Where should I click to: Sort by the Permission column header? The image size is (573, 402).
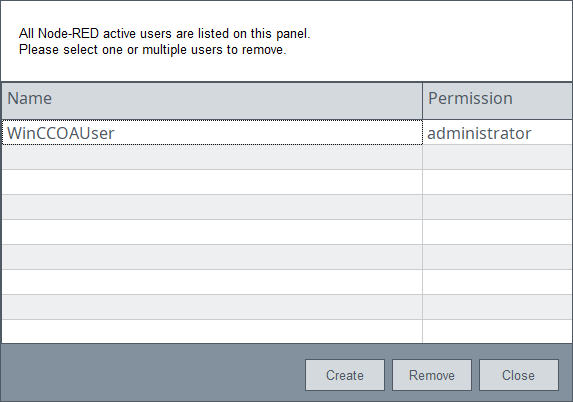point(498,100)
